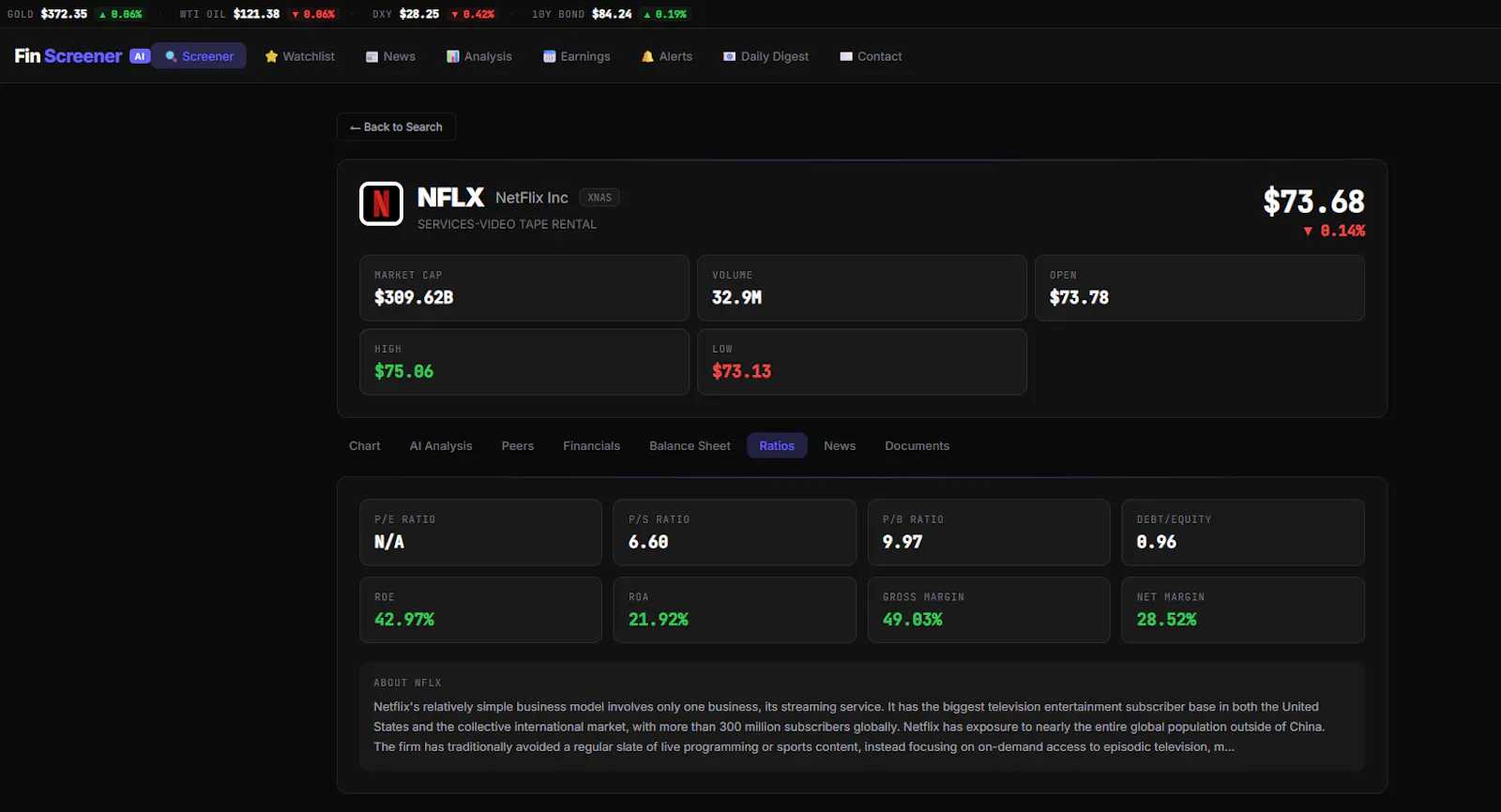The height and width of the screenshot is (812, 1501).
Task: Click the Contact envelope icon
Action: click(846, 56)
